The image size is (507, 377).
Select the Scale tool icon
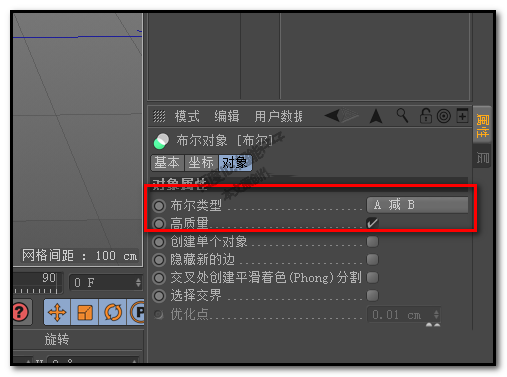85,312
